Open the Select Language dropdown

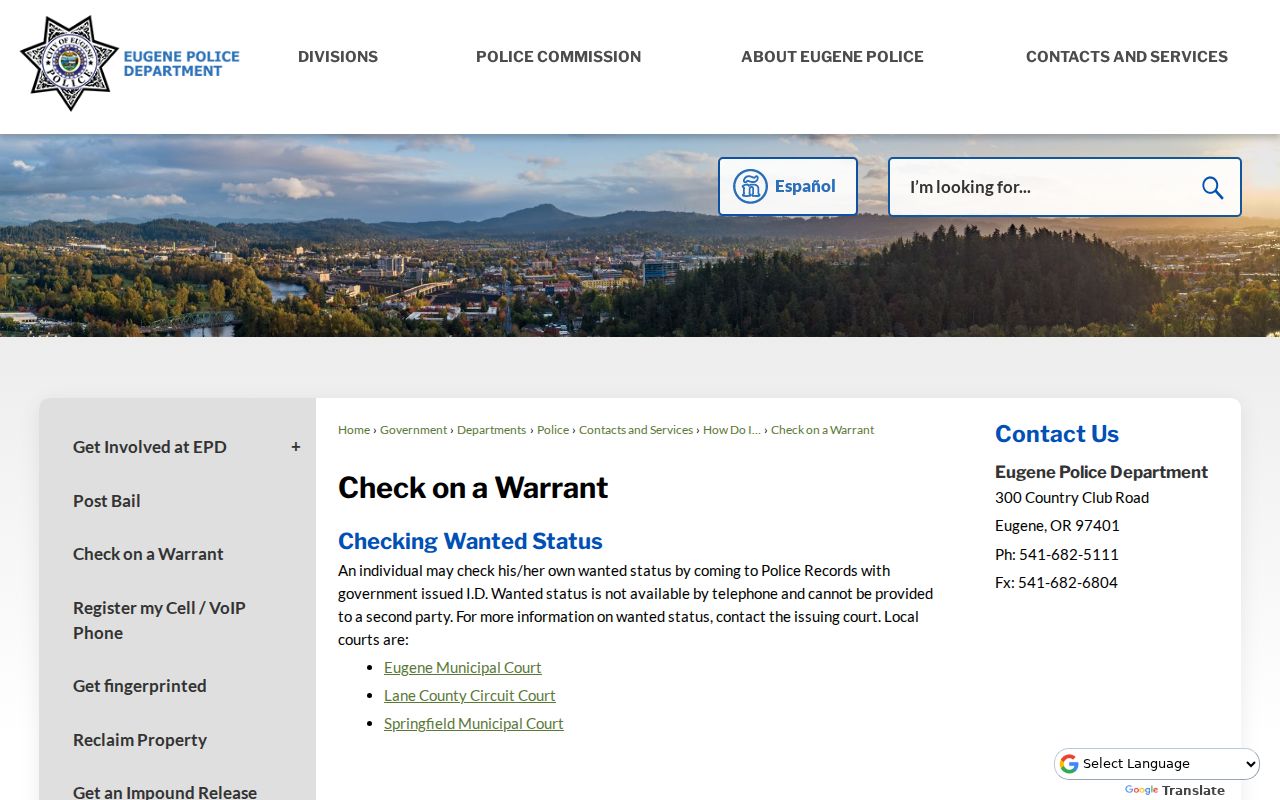1157,764
